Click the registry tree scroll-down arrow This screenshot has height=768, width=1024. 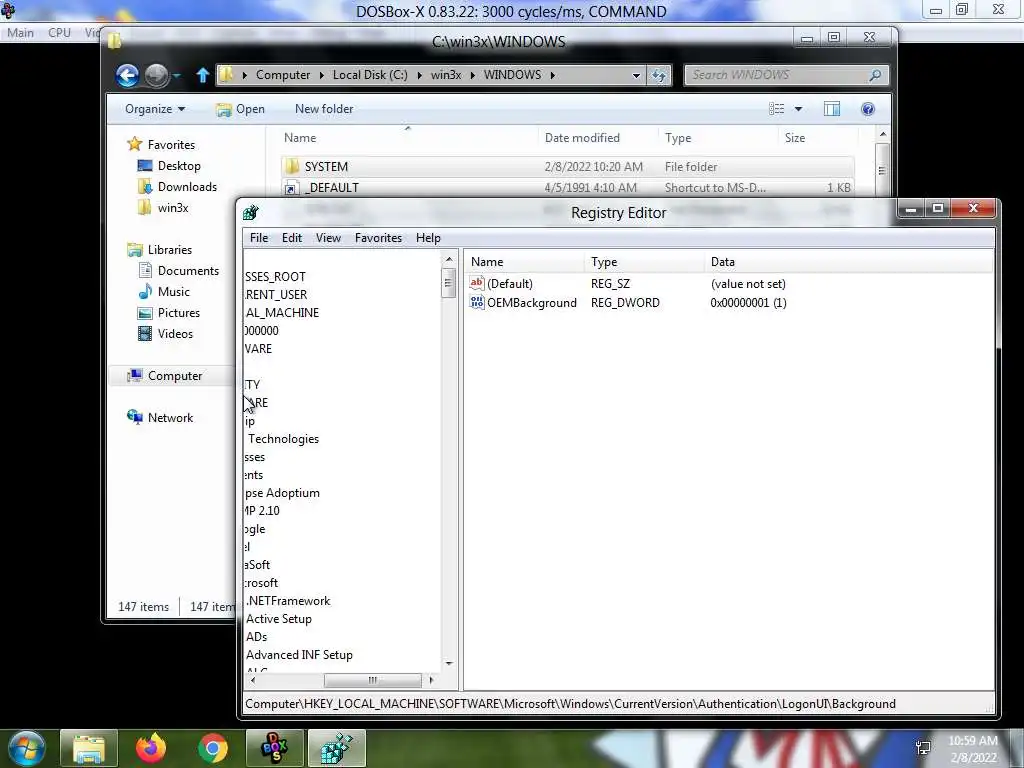coord(449,664)
